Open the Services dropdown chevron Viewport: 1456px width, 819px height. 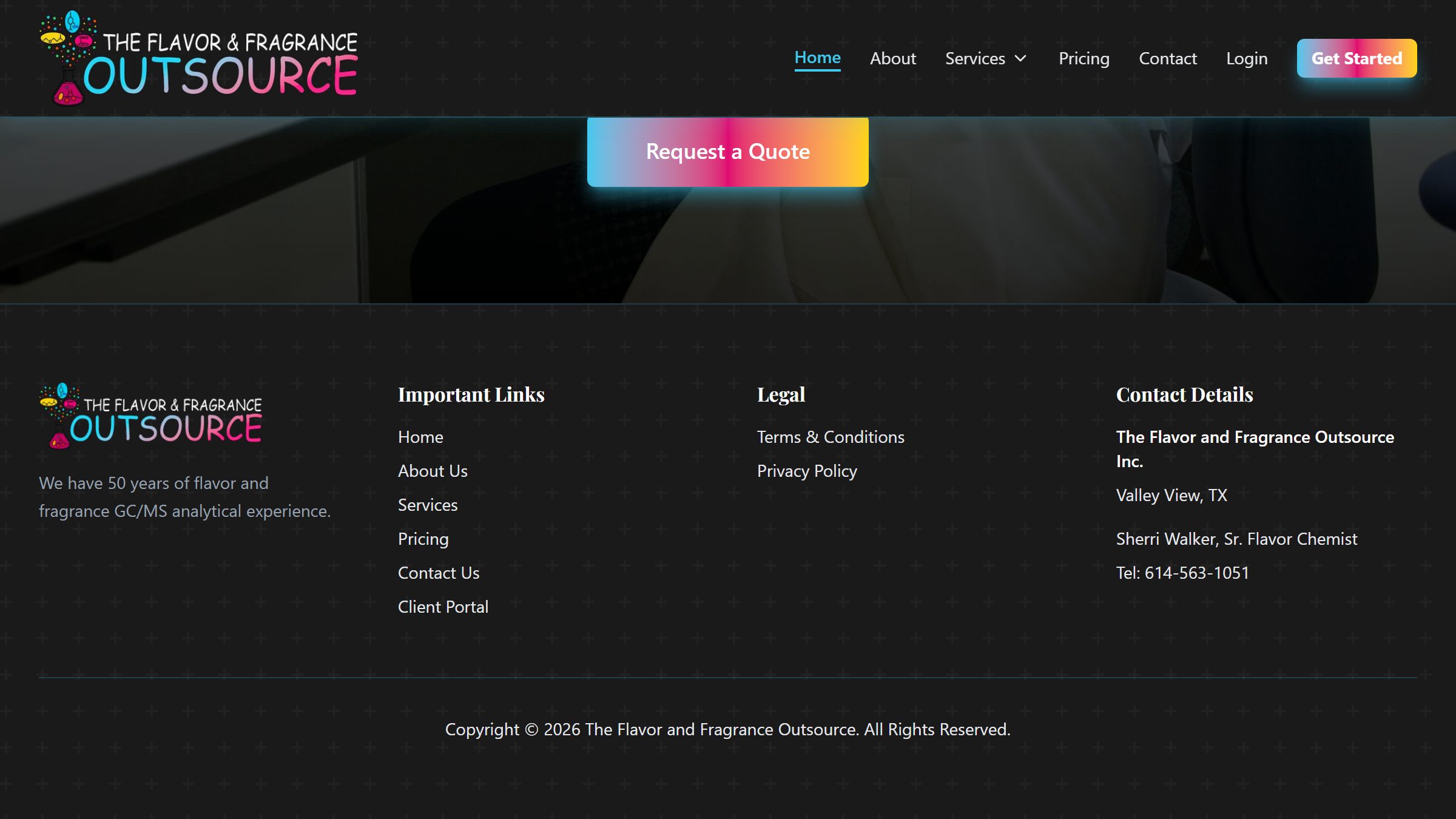[1022, 58]
